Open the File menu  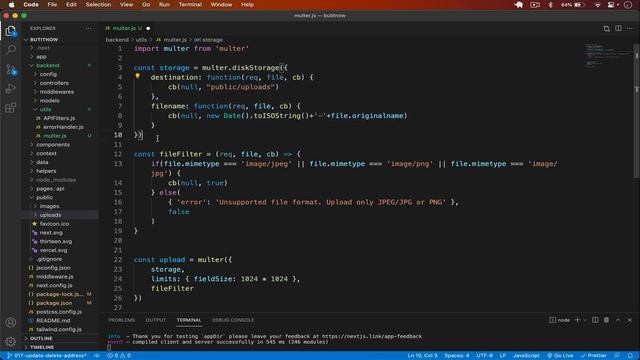point(52,4)
